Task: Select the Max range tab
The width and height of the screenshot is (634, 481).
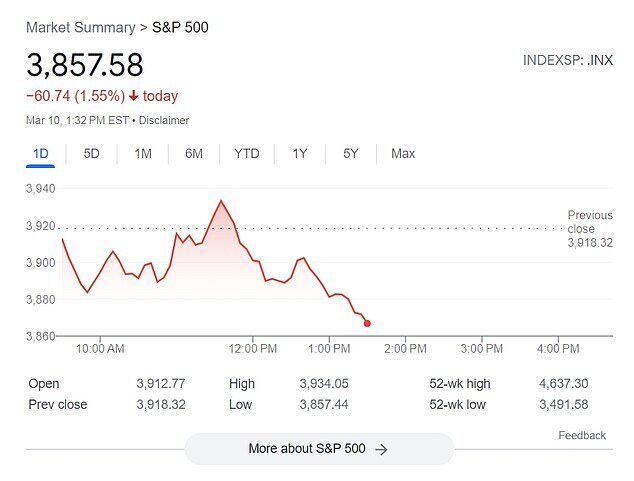Action: (403, 154)
